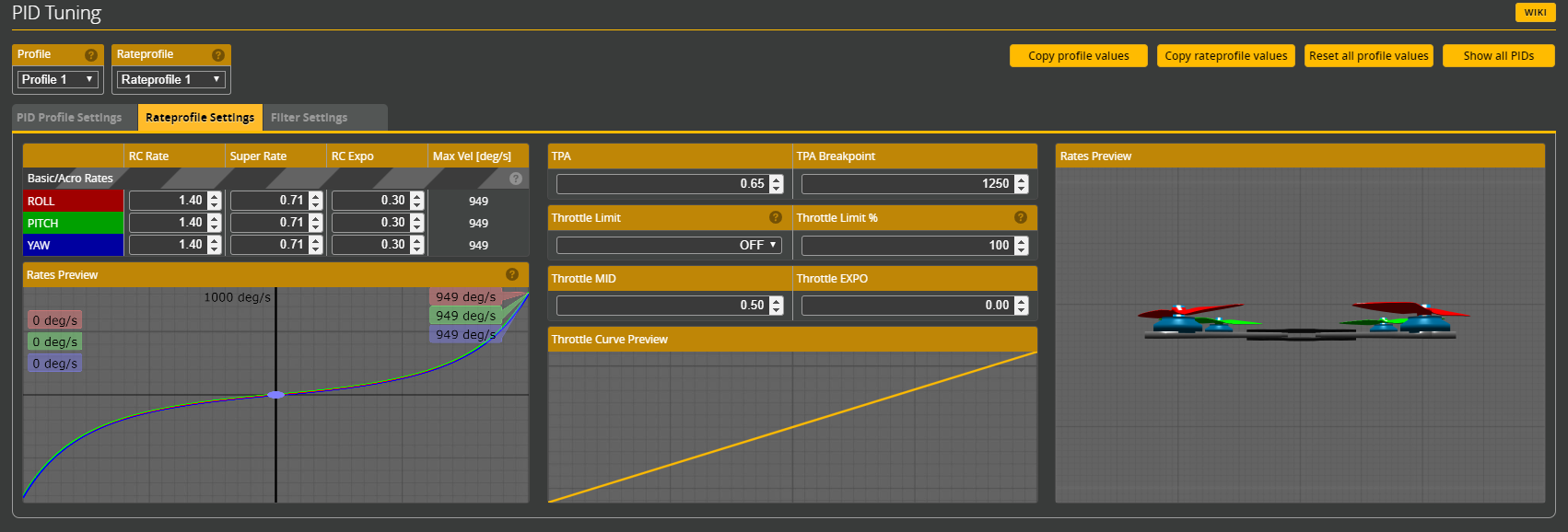
Task: Click help icon beside Profile label
Action: [91, 55]
